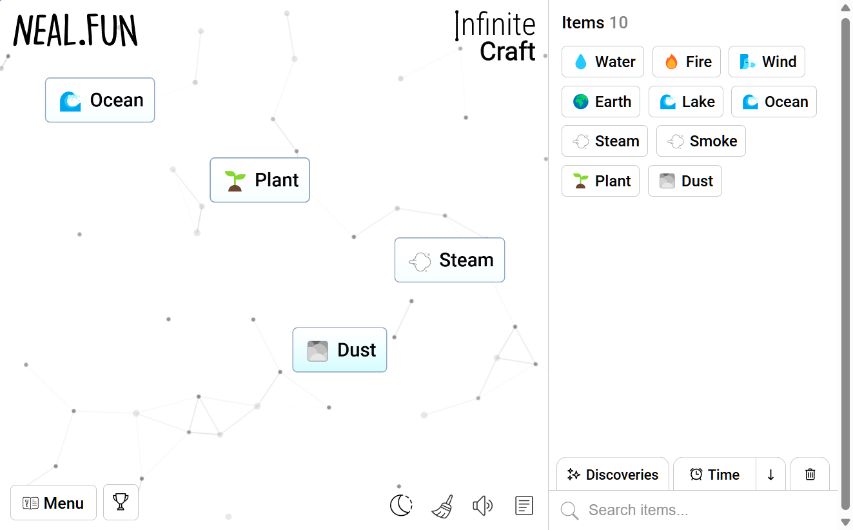Open the notes page icon
853x530 pixels.
tap(524, 506)
